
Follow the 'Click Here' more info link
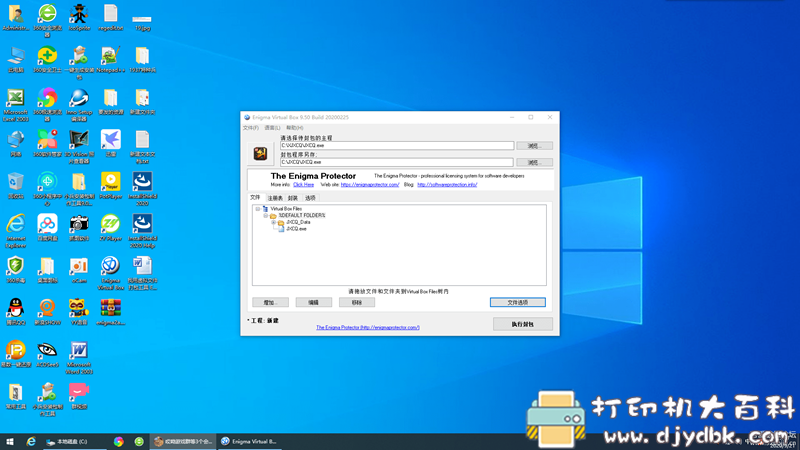click(304, 185)
